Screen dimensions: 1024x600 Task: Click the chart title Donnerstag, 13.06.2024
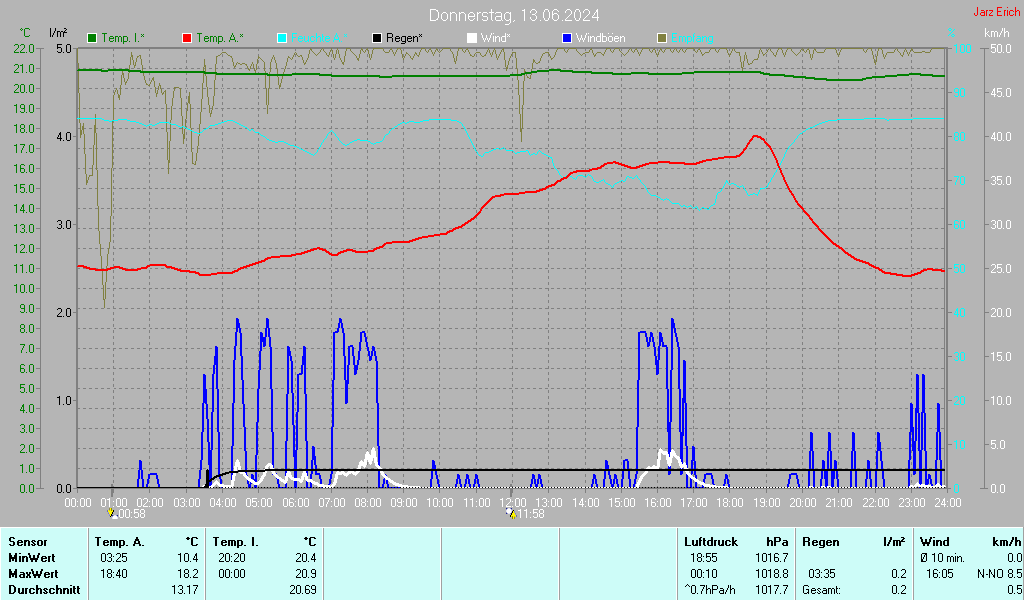coord(514,15)
